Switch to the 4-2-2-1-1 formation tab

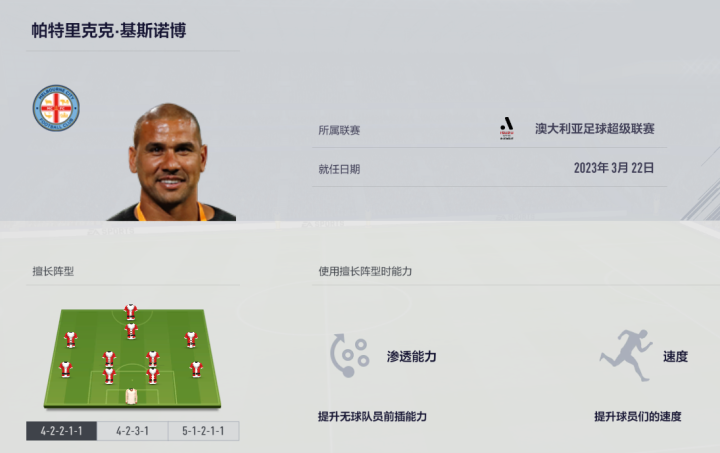62,431
